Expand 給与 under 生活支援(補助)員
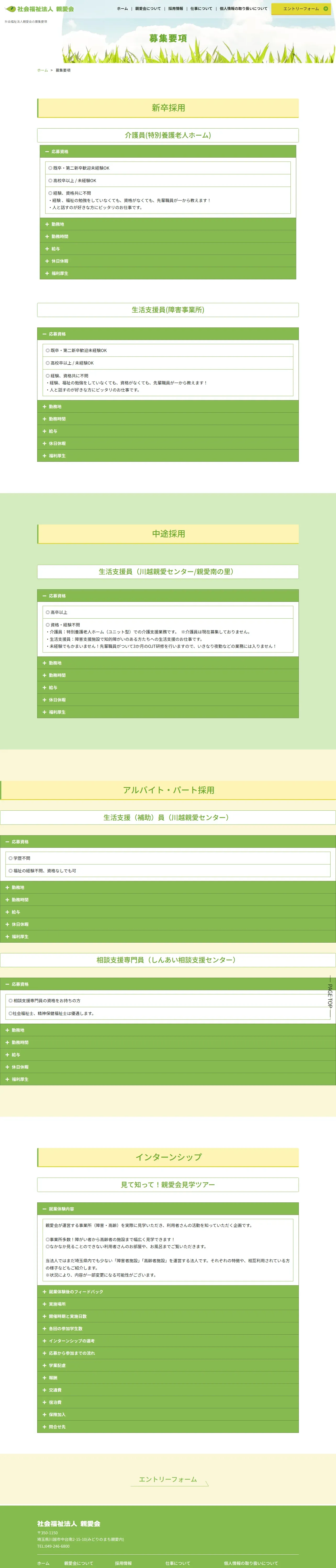This screenshot has height=1568, width=336. (168, 912)
